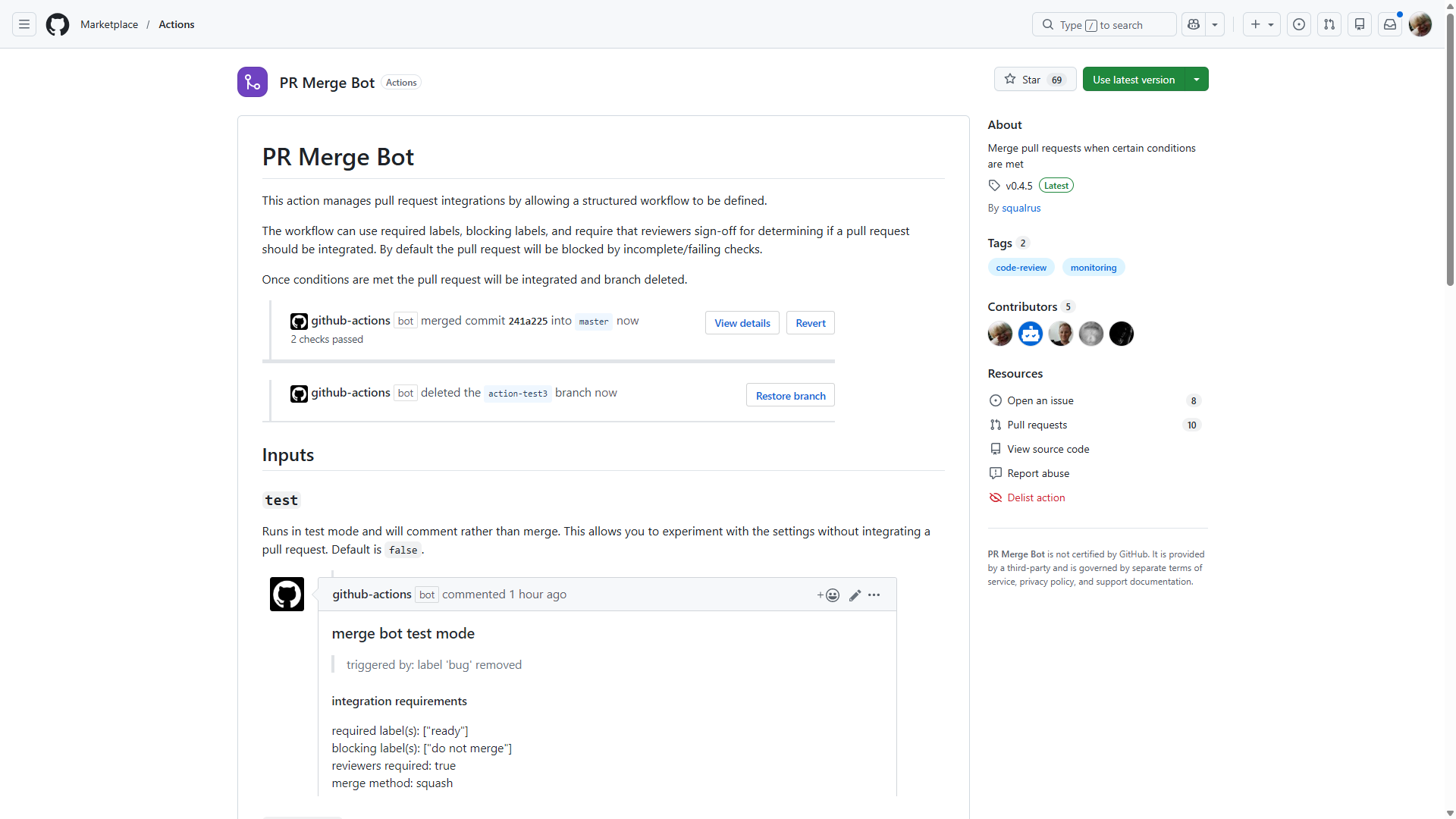Expand the Copilot dropdown arrow

1215,24
